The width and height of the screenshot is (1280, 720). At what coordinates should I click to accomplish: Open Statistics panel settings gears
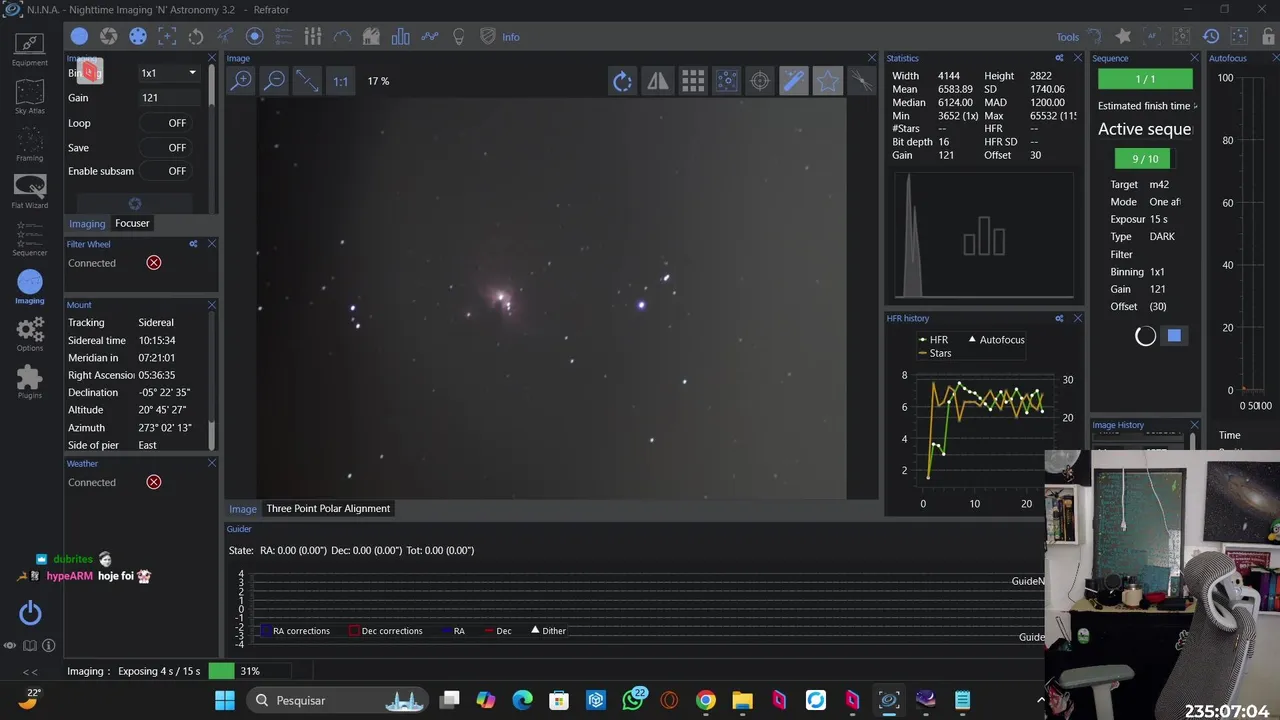pyautogui.click(x=1059, y=58)
